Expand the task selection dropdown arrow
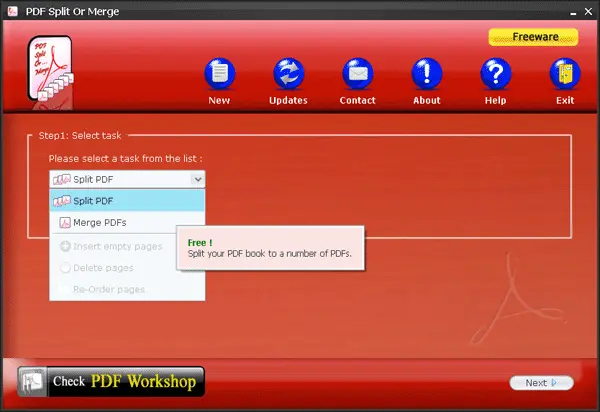The height and width of the screenshot is (412, 600). (198, 179)
